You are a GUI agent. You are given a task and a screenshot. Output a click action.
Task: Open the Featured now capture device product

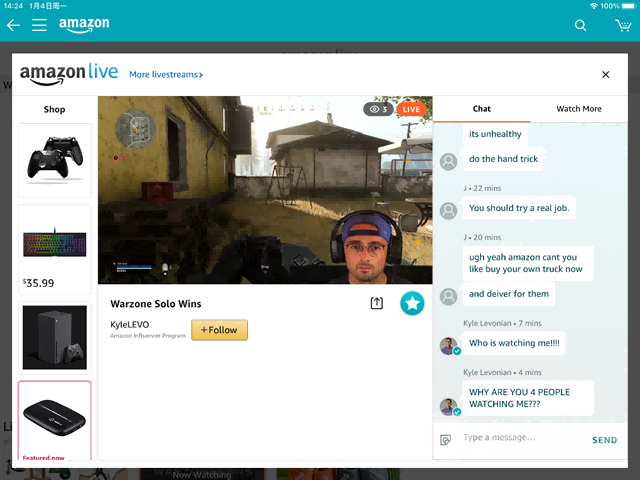[54, 418]
